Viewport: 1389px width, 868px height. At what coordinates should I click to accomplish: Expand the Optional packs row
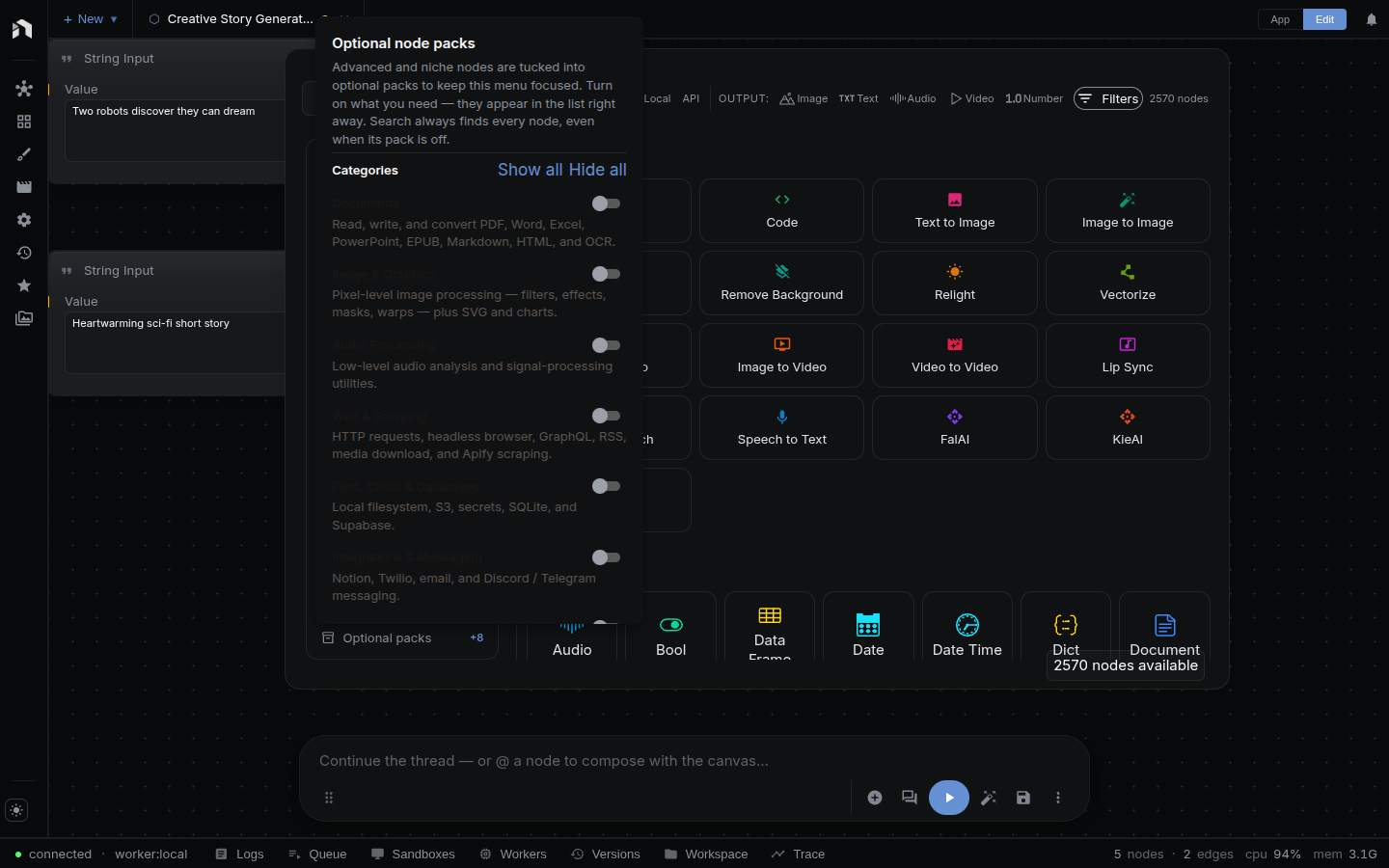point(402,637)
